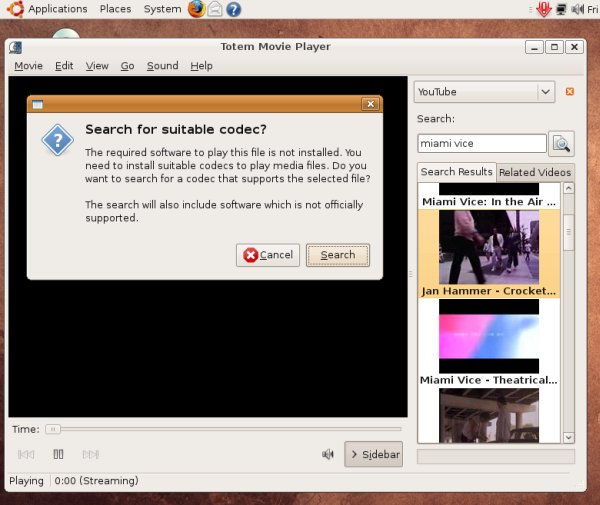Screen dimensions: 600x505
Task: Click the miami vice search field
Action: pos(482,143)
